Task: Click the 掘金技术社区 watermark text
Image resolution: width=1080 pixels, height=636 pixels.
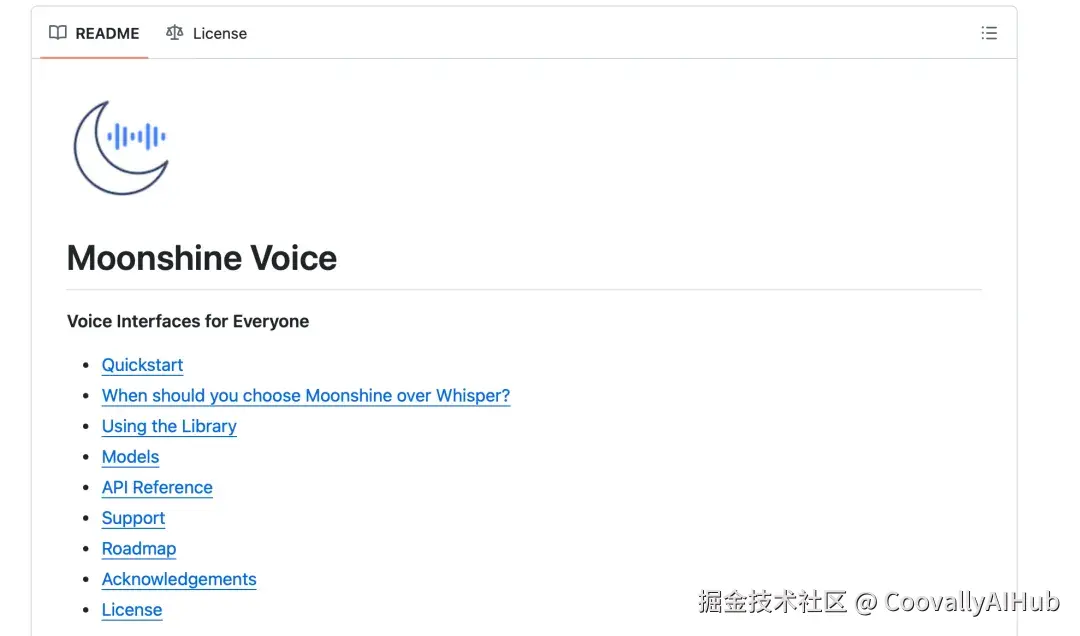Action: [772, 602]
